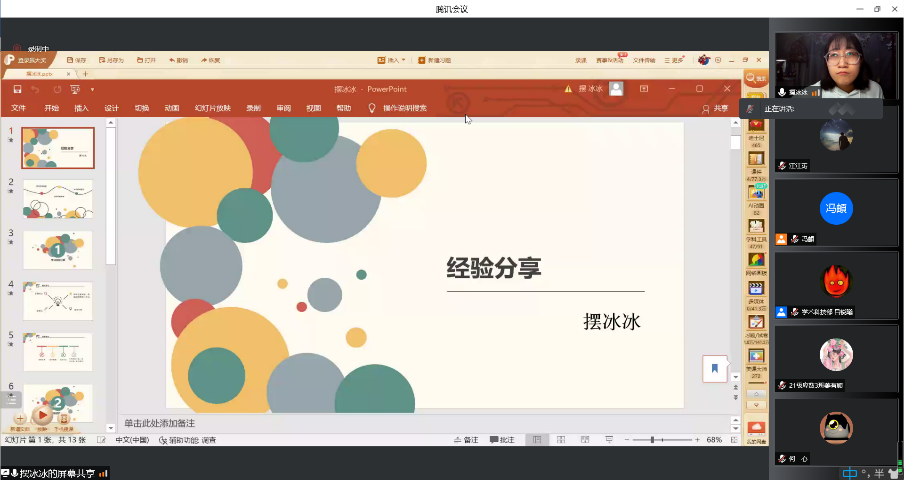Click the Undo arrow in quick access toolbar
The height and width of the screenshot is (480, 904).
click(36, 89)
